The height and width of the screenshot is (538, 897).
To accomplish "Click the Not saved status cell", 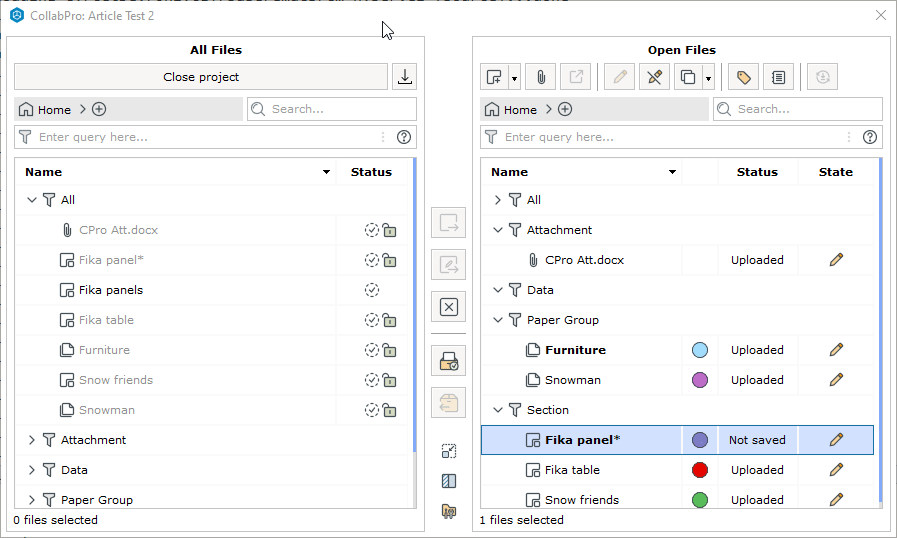I will [x=757, y=440].
